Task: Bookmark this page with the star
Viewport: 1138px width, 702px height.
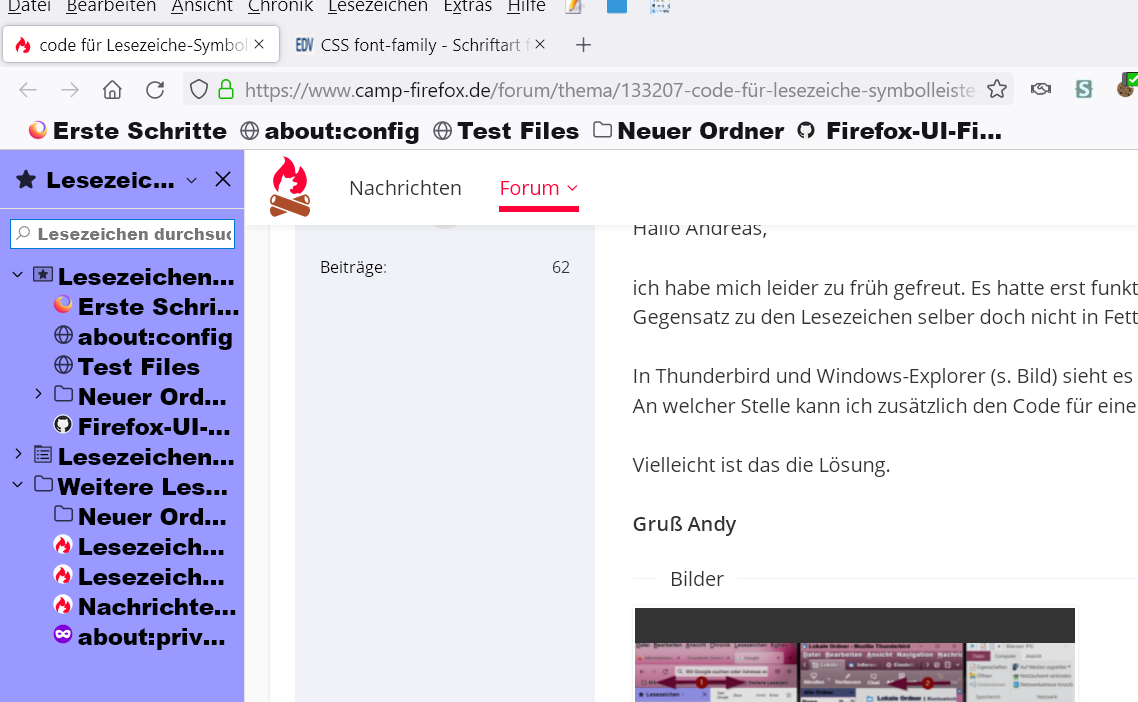Action: [x=997, y=89]
